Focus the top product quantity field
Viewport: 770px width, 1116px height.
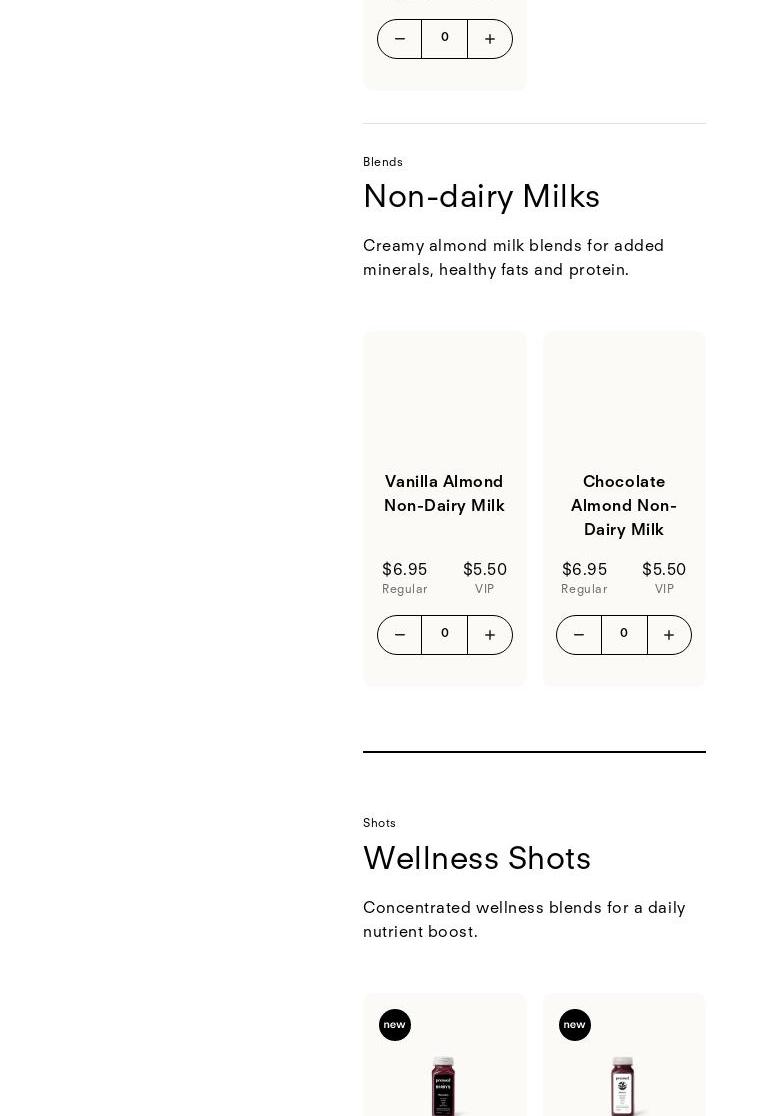tap(445, 38)
